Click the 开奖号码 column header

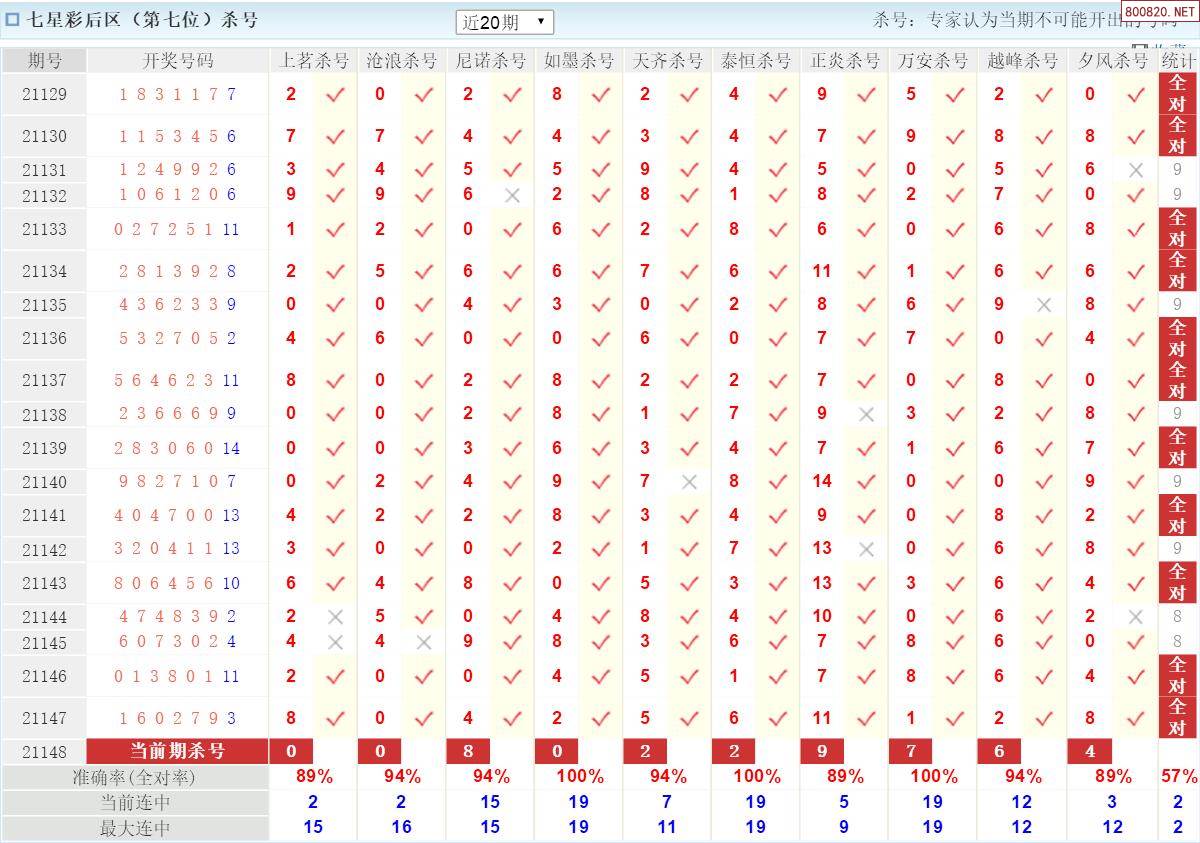pos(178,61)
